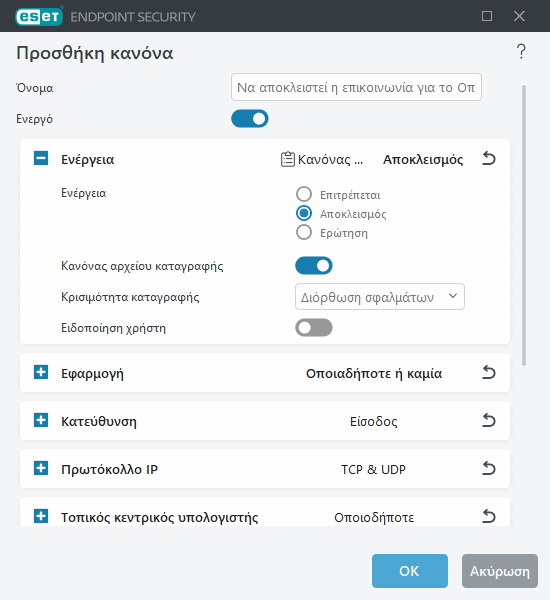Screen dimensions: 550x600
Task: Expand the Εφαρμογή section
Action: tap(41, 372)
